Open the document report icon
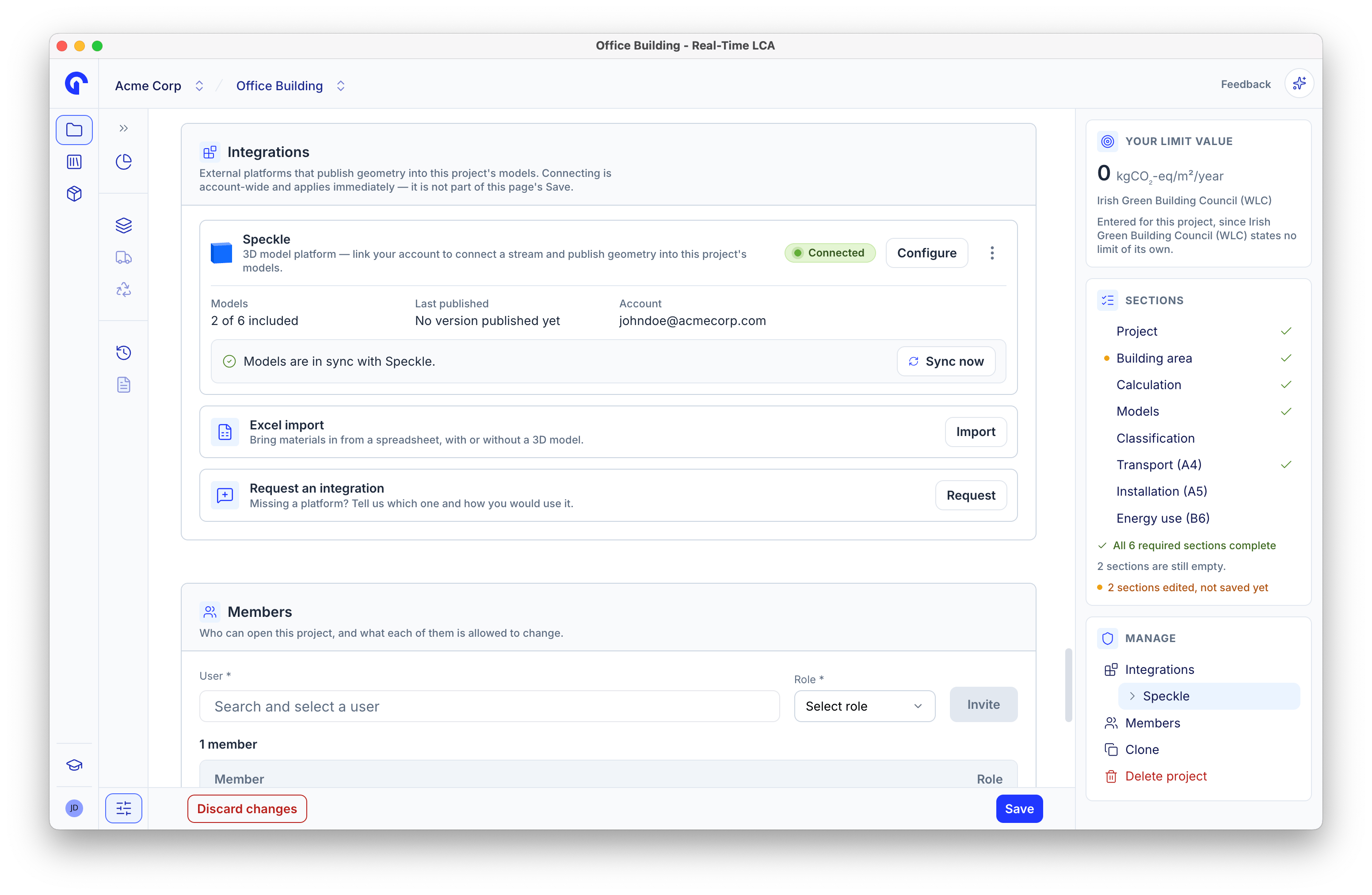1372x895 pixels. (123, 385)
